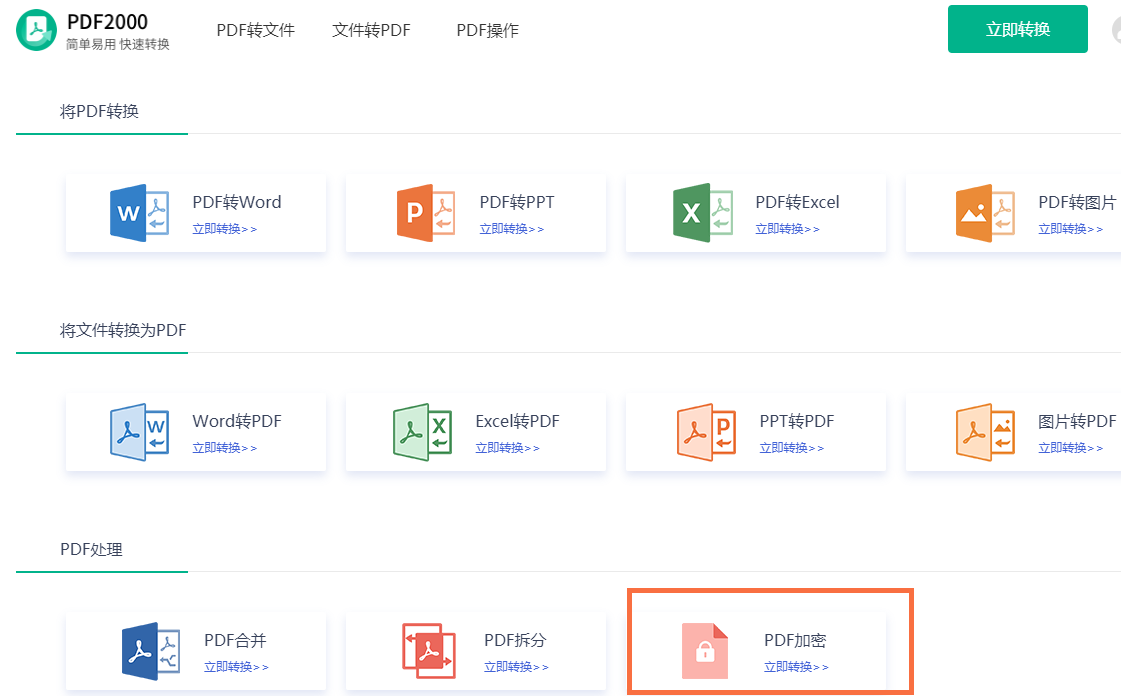Viewport: 1121px width, 696px height.
Task: Click the PDF转图片 icon
Action: 985,213
